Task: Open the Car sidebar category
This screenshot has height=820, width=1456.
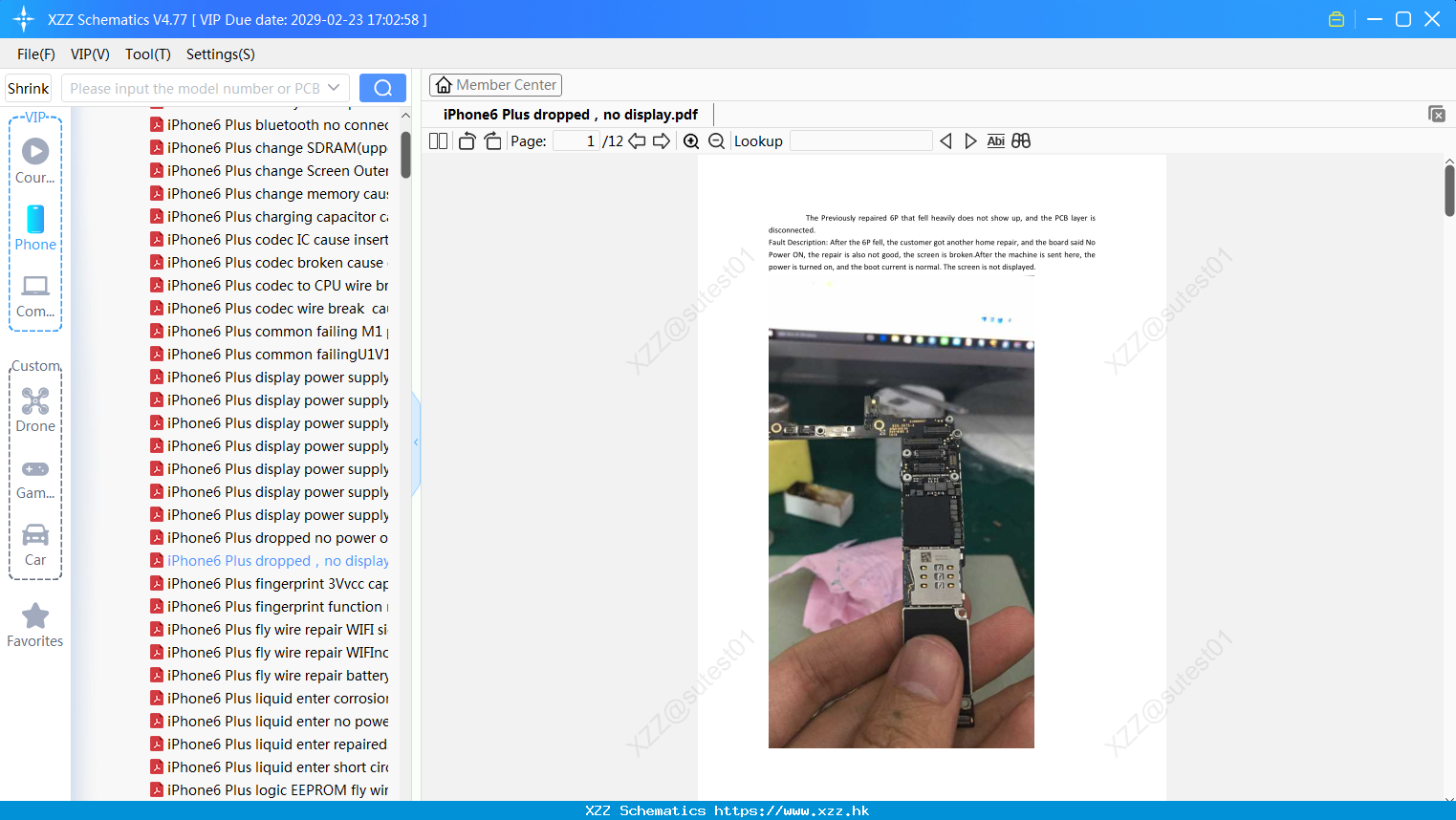Action: 35,545
